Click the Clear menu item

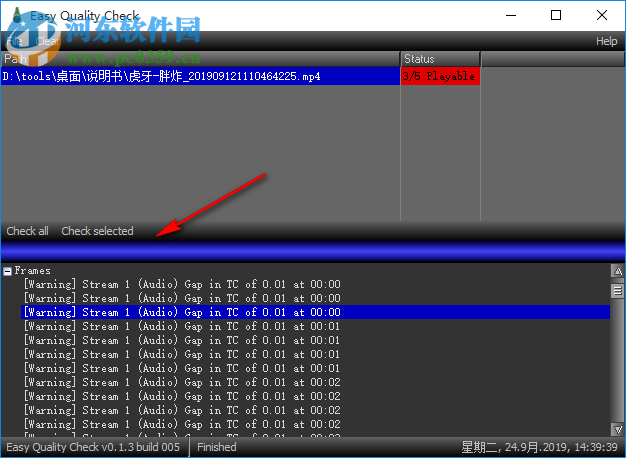(x=47, y=41)
